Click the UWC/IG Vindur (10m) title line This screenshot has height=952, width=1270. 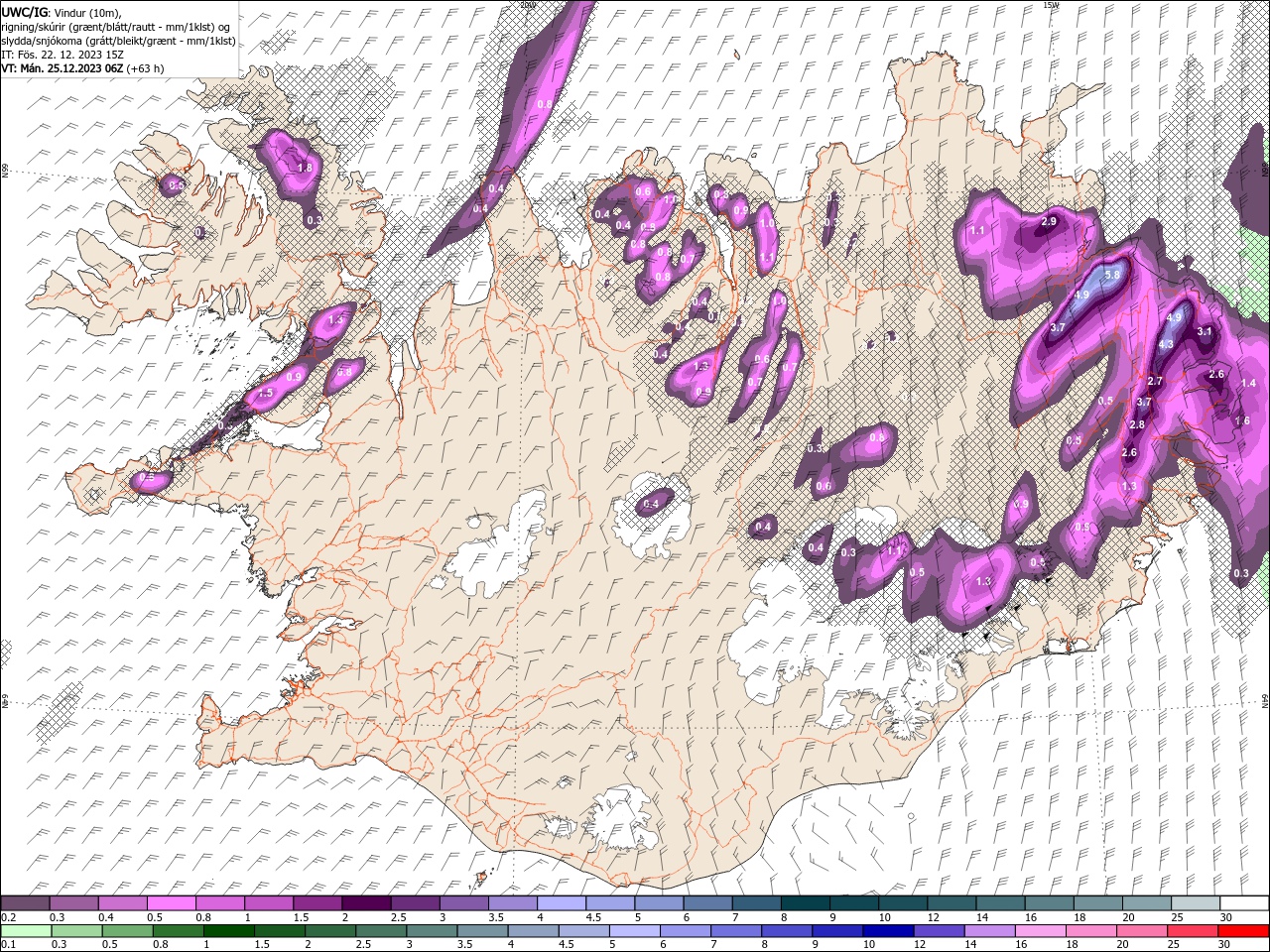pyautogui.click(x=60, y=12)
